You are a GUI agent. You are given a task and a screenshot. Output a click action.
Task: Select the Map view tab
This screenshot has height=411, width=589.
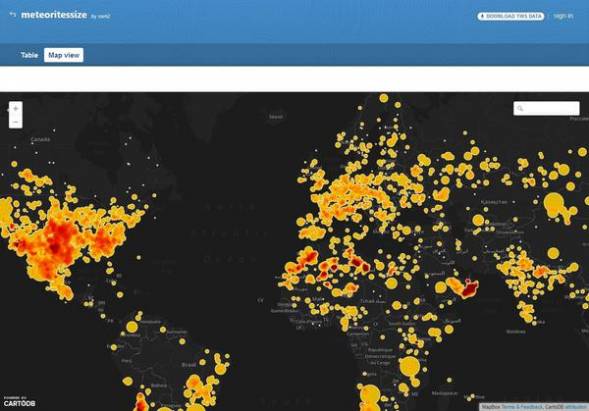coord(63,55)
